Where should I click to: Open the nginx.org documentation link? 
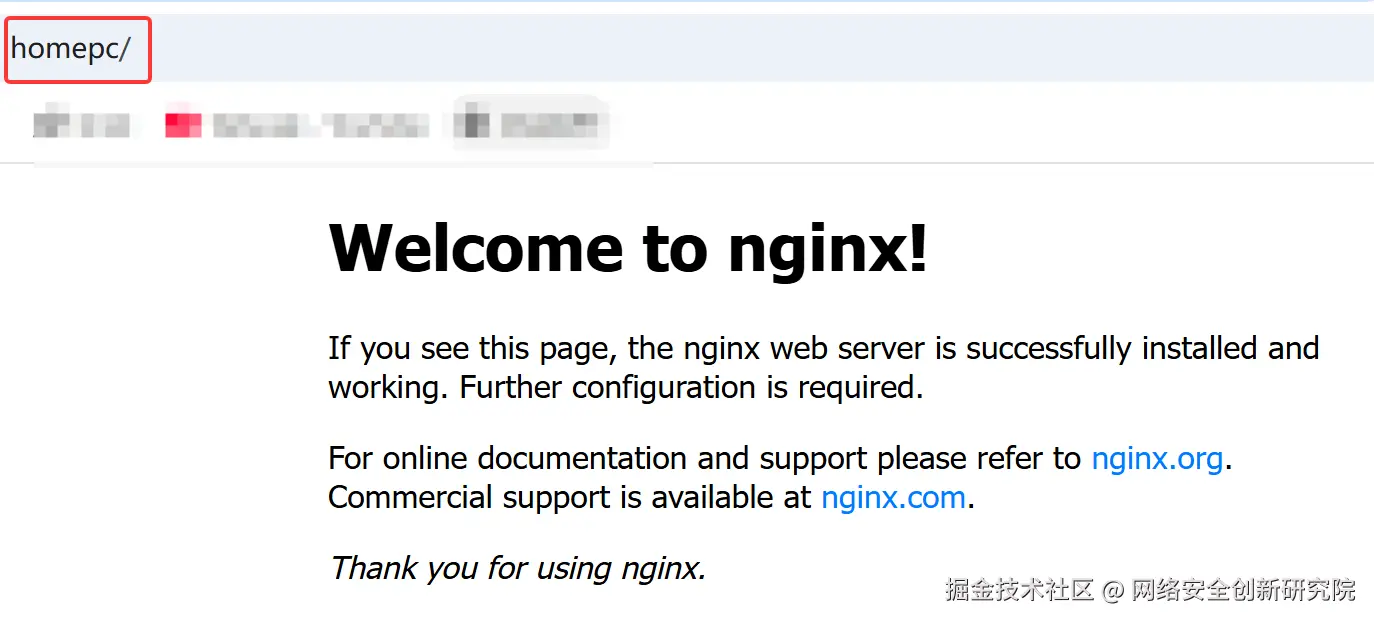tap(1157, 458)
